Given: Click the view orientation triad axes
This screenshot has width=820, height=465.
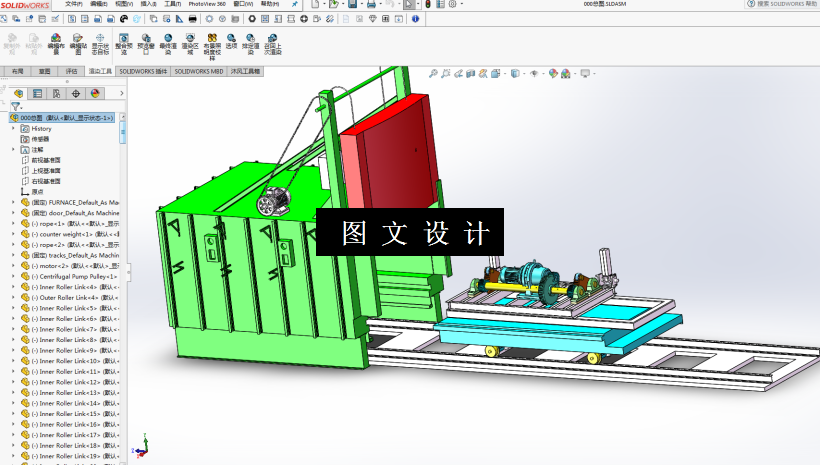Looking at the screenshot, I should (x=142, y=446).
